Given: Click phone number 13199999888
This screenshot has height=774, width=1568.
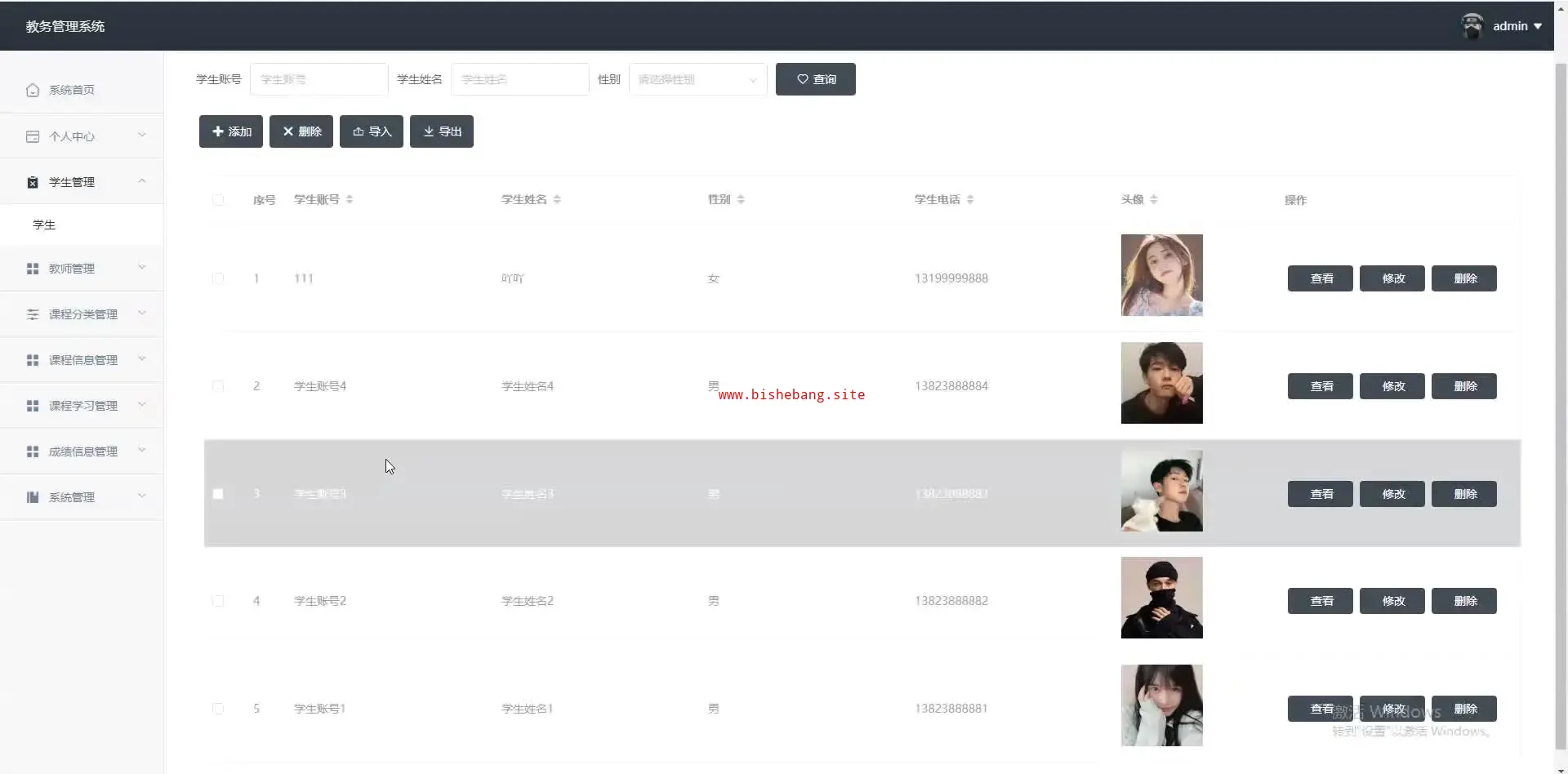Looking at the screenshot, I should point(951,278).
